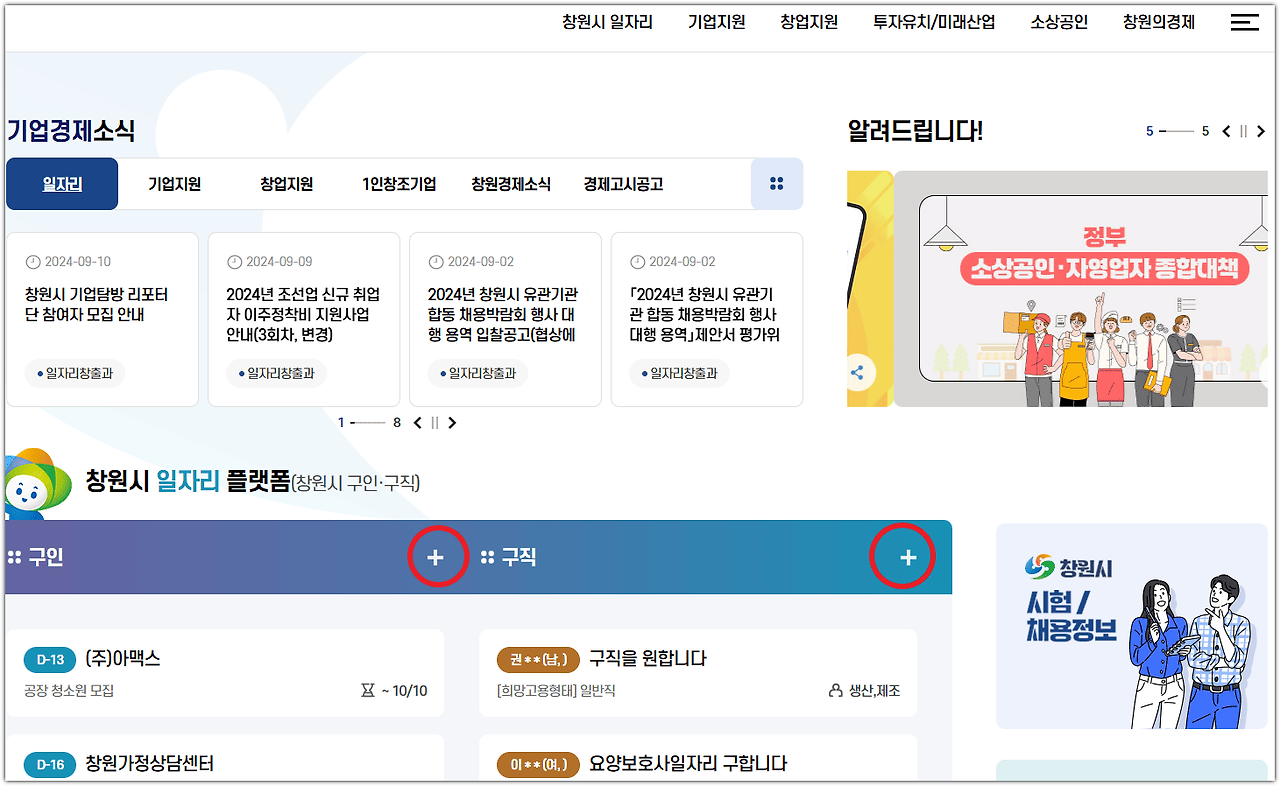Go back to previous news card page

(x=417, y=422)
